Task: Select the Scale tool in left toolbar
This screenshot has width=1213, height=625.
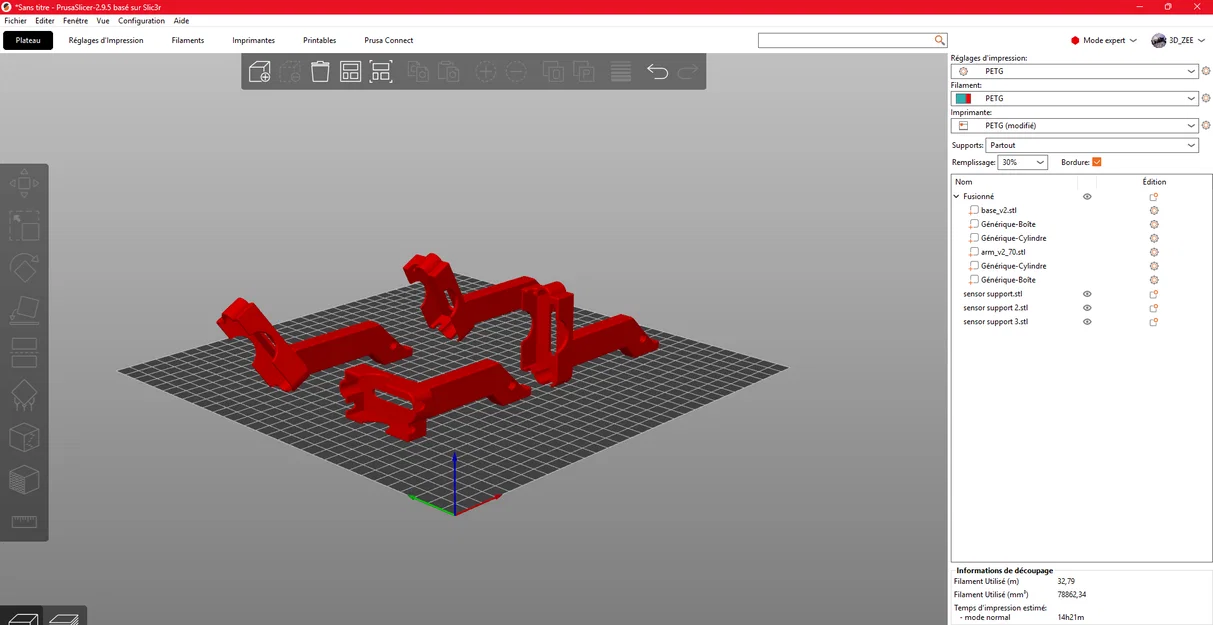Action: (x=24, y=225)
